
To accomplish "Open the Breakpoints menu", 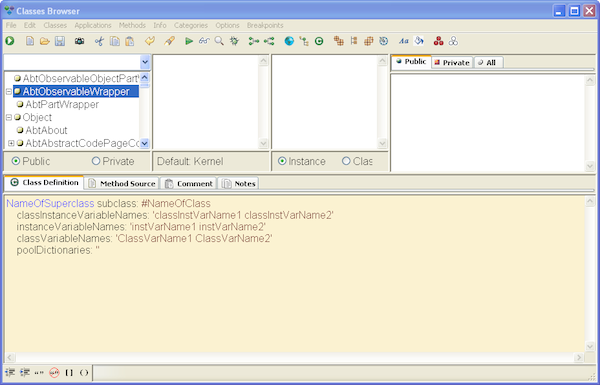I will click(x=265, y=25).
